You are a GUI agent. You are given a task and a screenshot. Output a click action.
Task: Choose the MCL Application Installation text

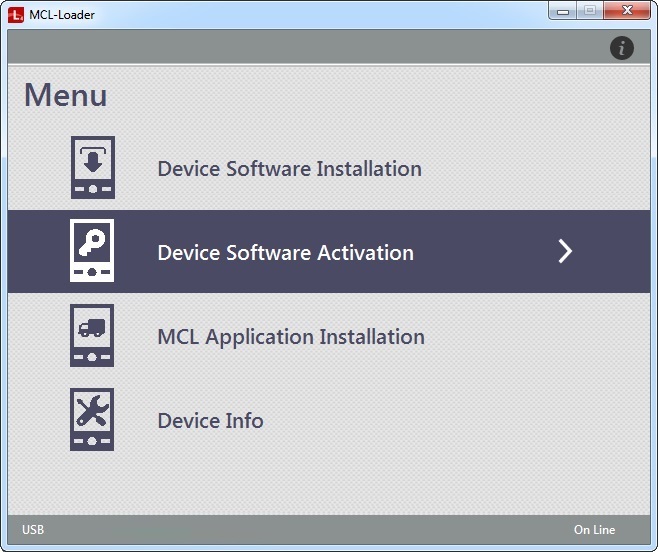[291, 337]
